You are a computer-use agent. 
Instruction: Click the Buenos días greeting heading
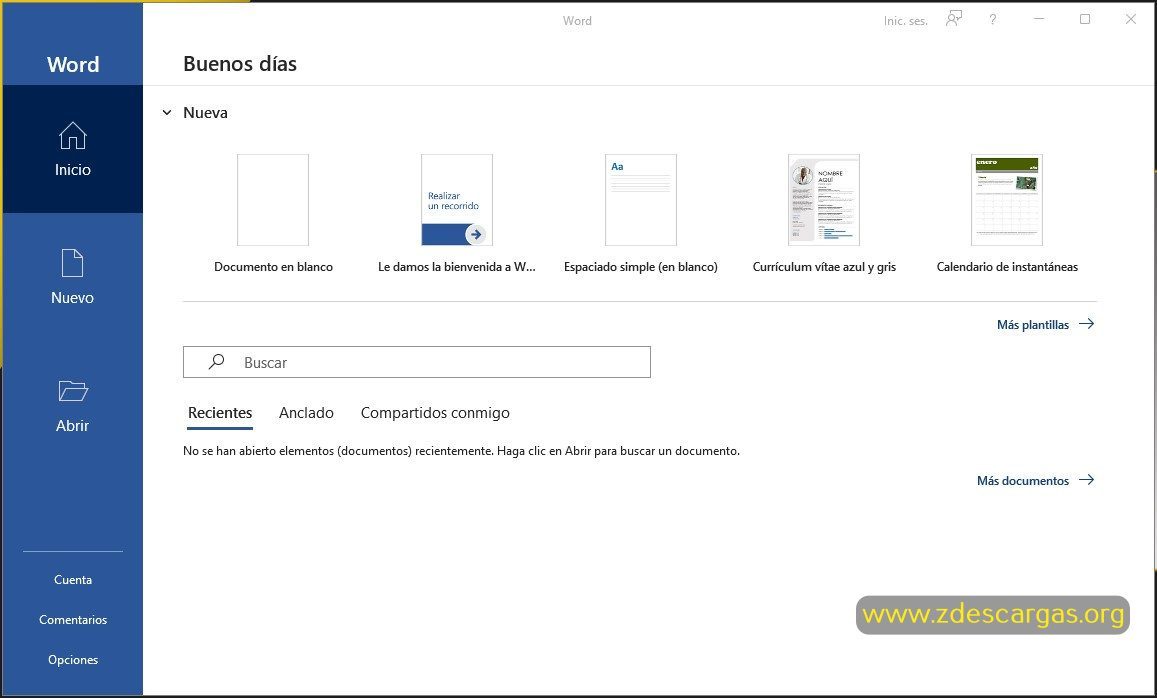point(240,64)
